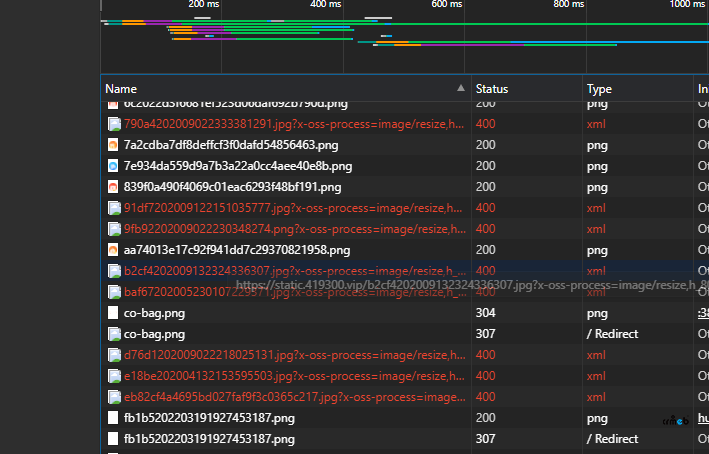
Task: Click the image icon of 91df7202009122151035777.jpg row
Action: [x=113, y=208]
